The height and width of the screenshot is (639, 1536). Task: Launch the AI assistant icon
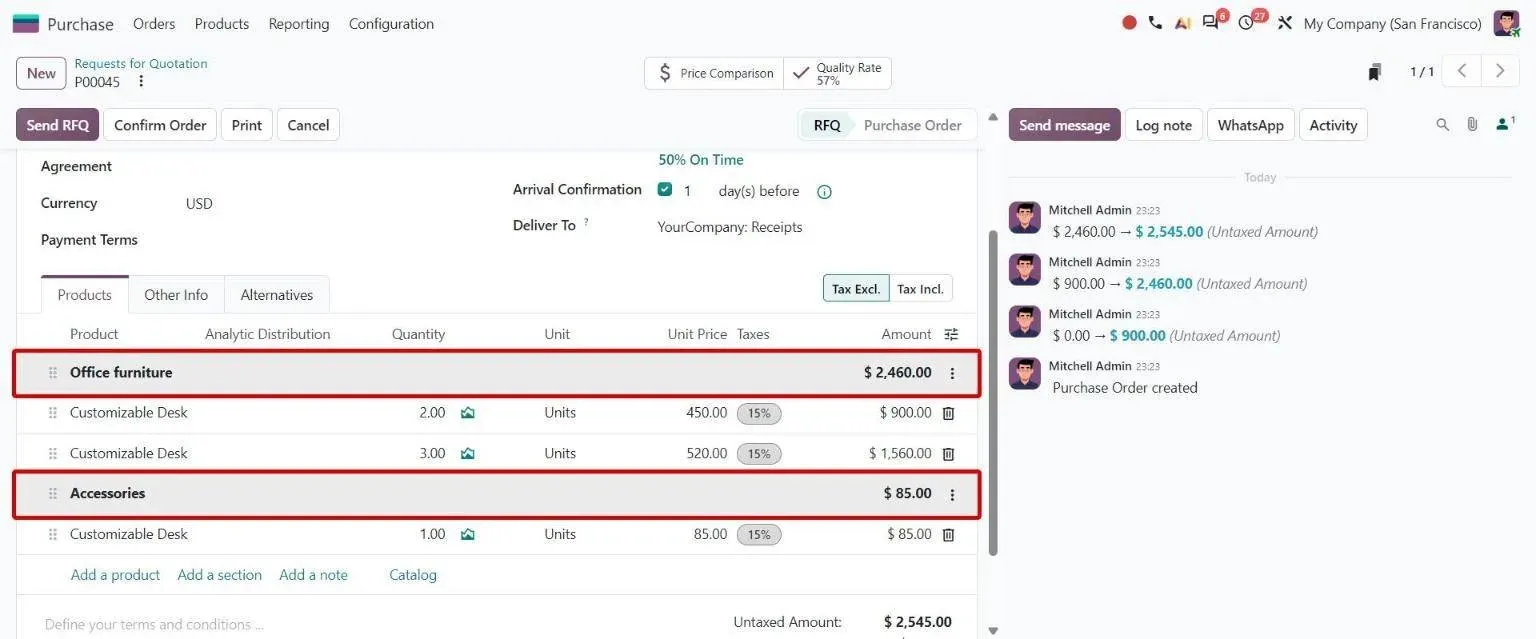coord(1183,23)
